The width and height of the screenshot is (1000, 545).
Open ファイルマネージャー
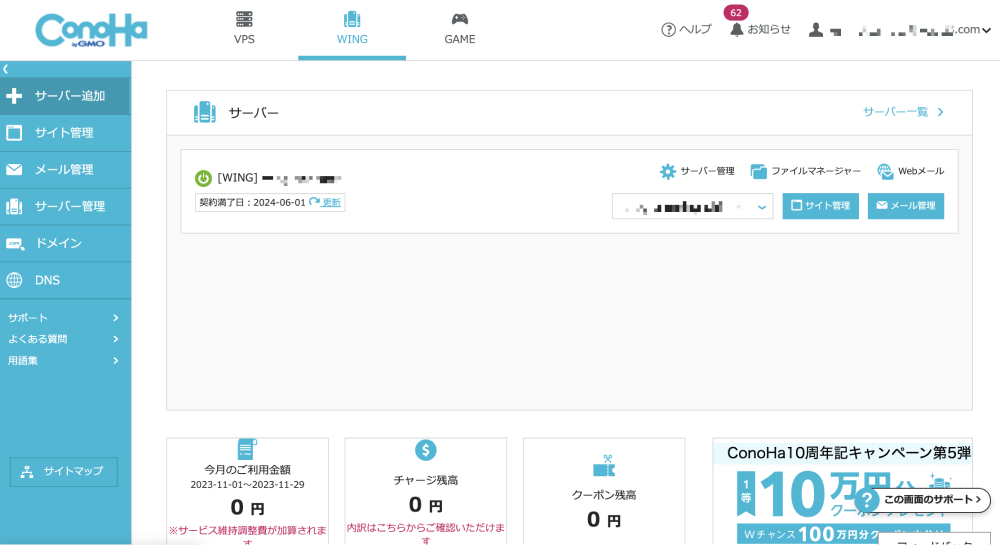click(805, 171)
